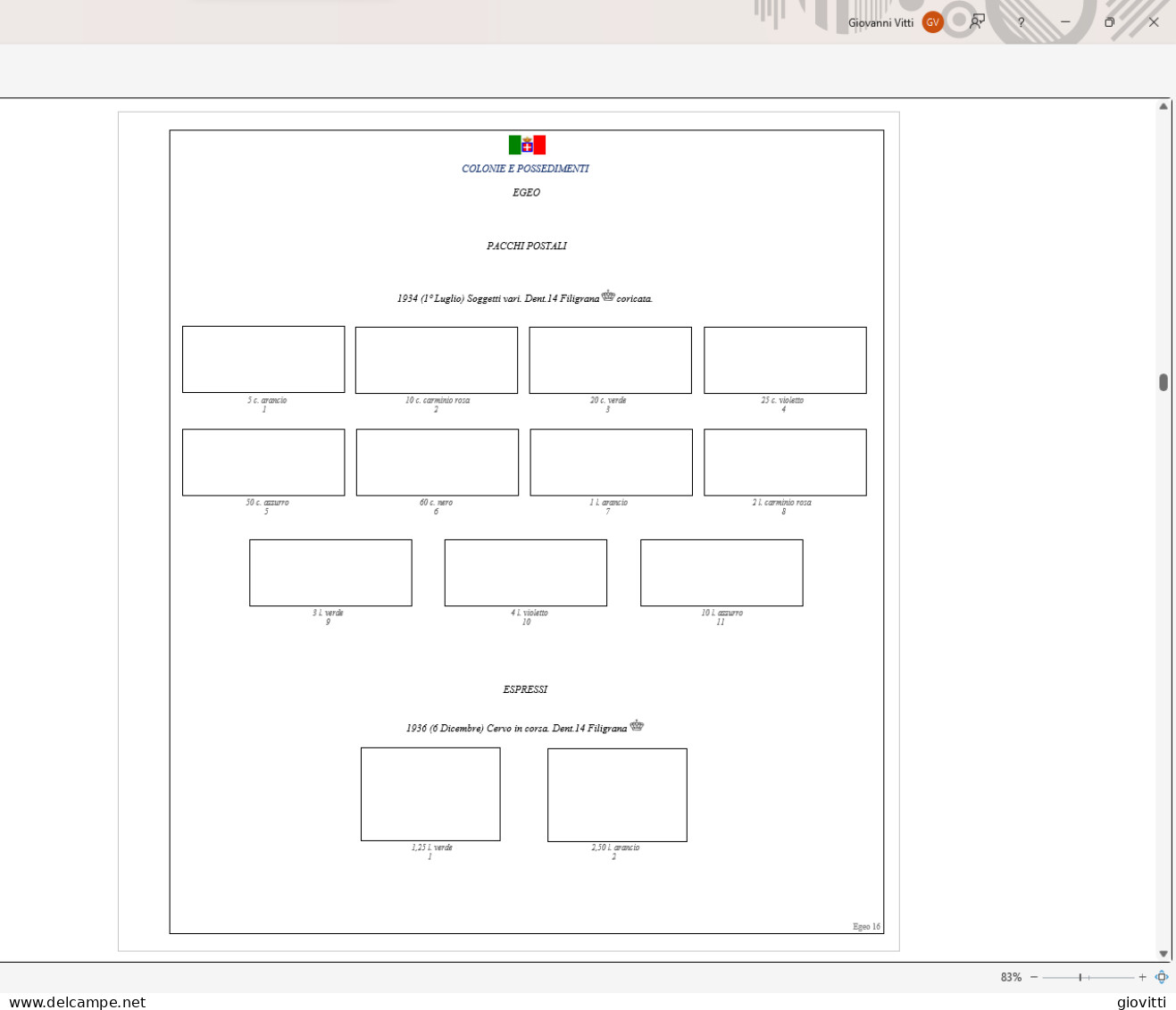Viewport: 1176px width, 1010px height.
Task: Click the stamp box above 1 l. arancio
Action: (x=611, y=463)
